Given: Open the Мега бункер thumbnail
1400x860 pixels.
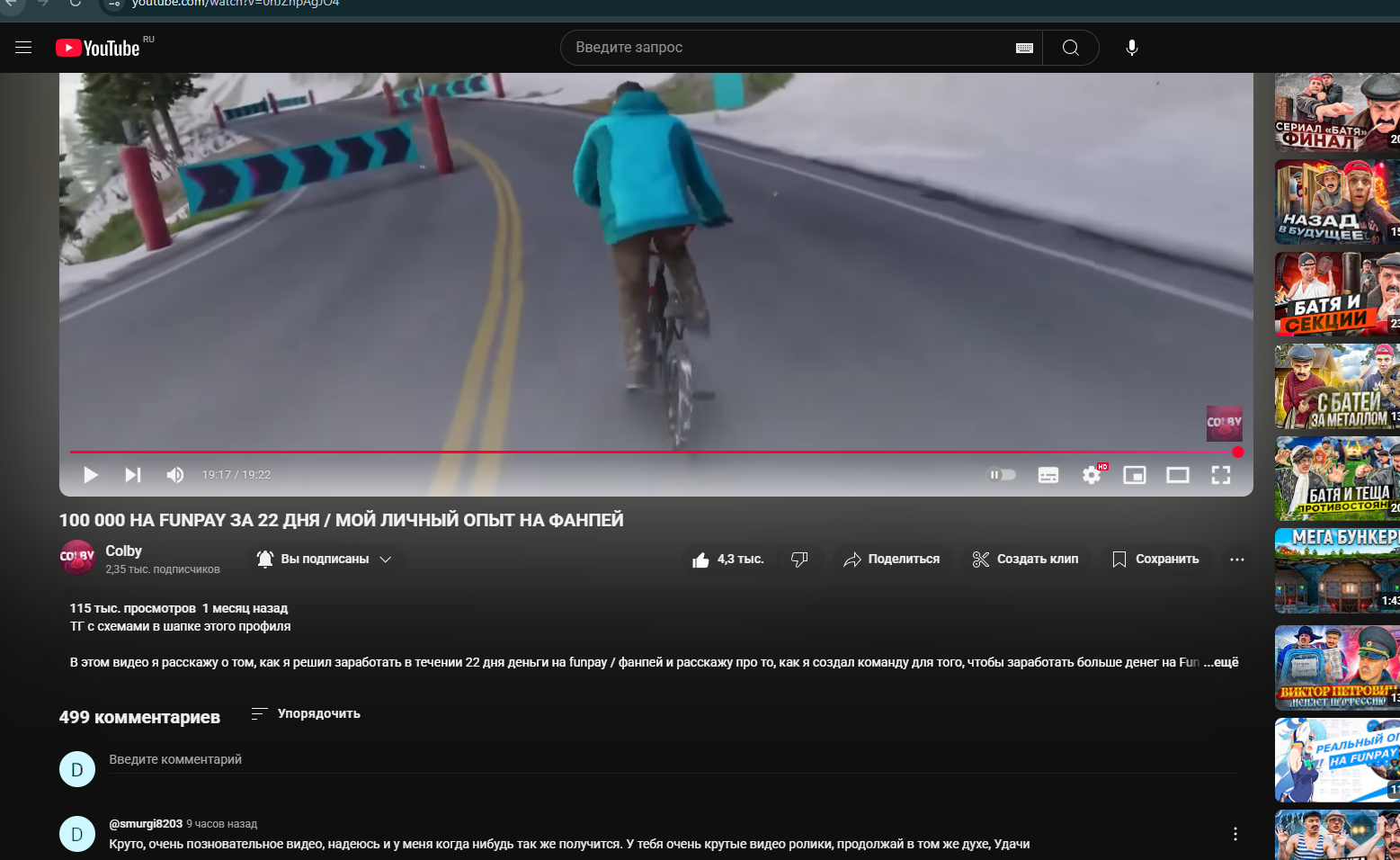Looking at the screenshot, I should pos(1337,571).
